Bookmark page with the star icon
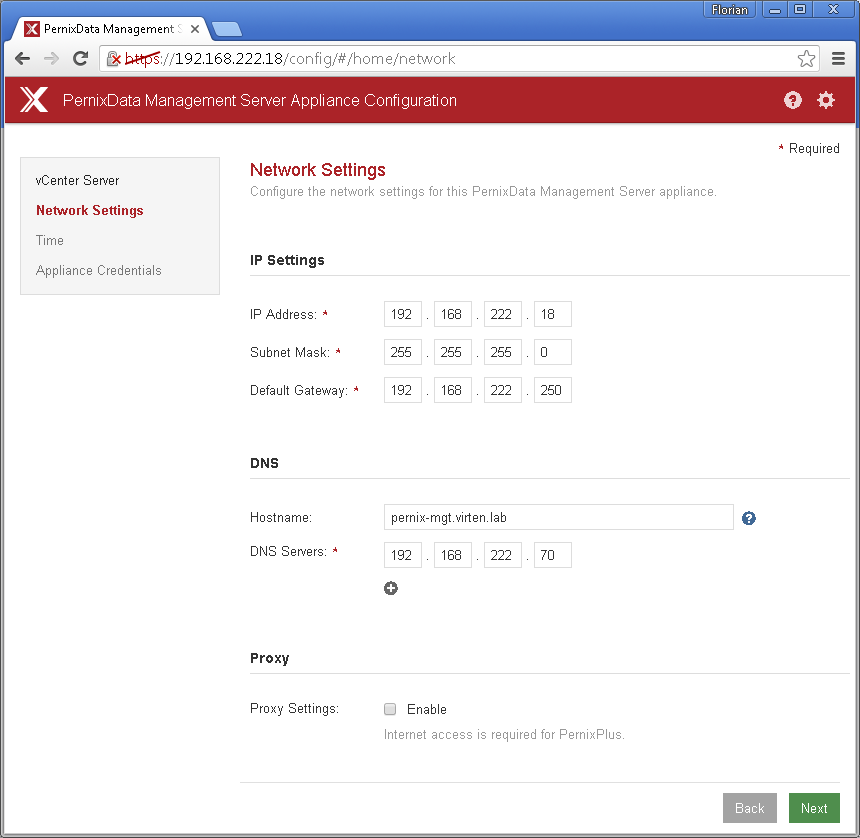 pyautogui.click(x=806, y=59)
